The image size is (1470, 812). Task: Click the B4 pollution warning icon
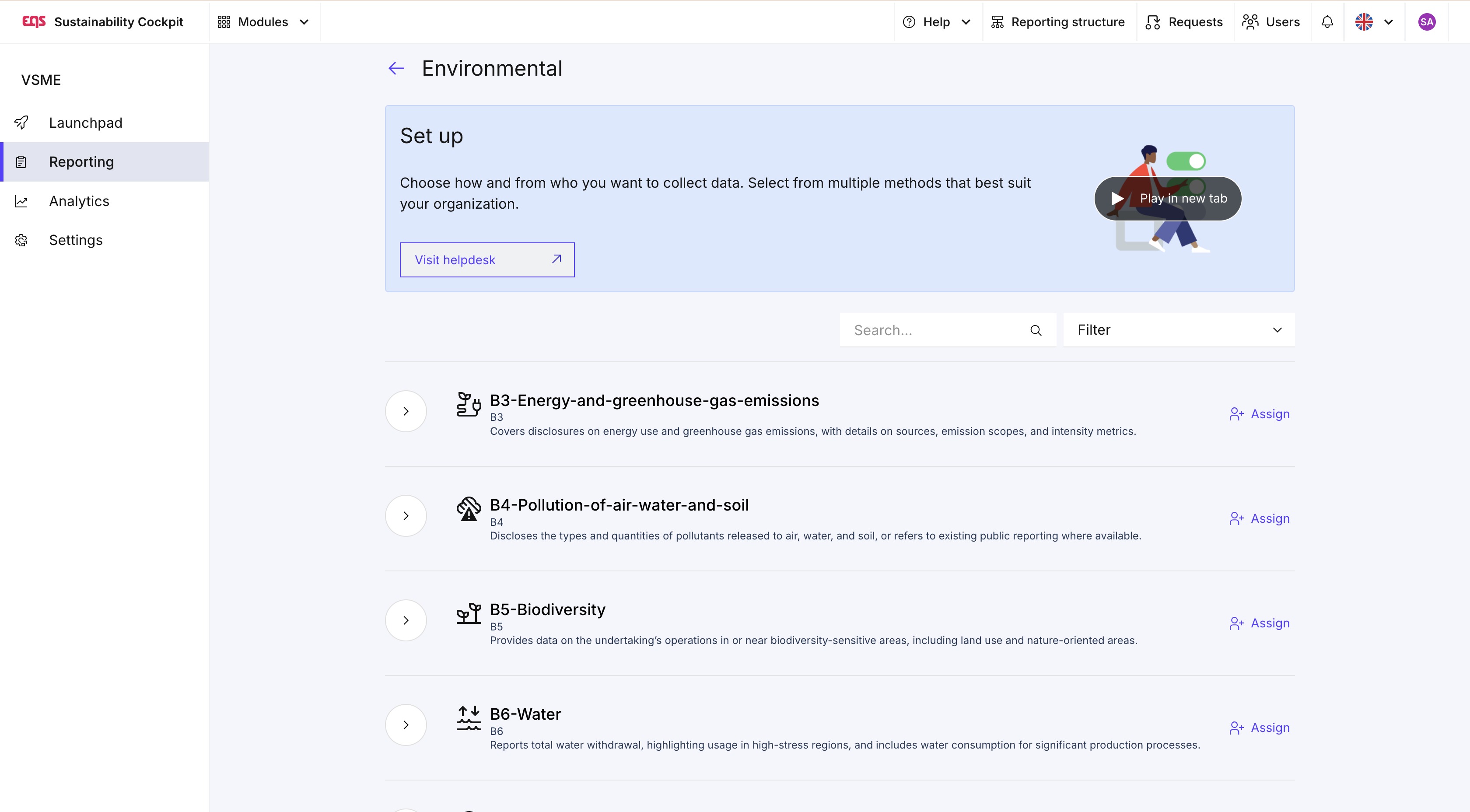[x=469, y=508]
